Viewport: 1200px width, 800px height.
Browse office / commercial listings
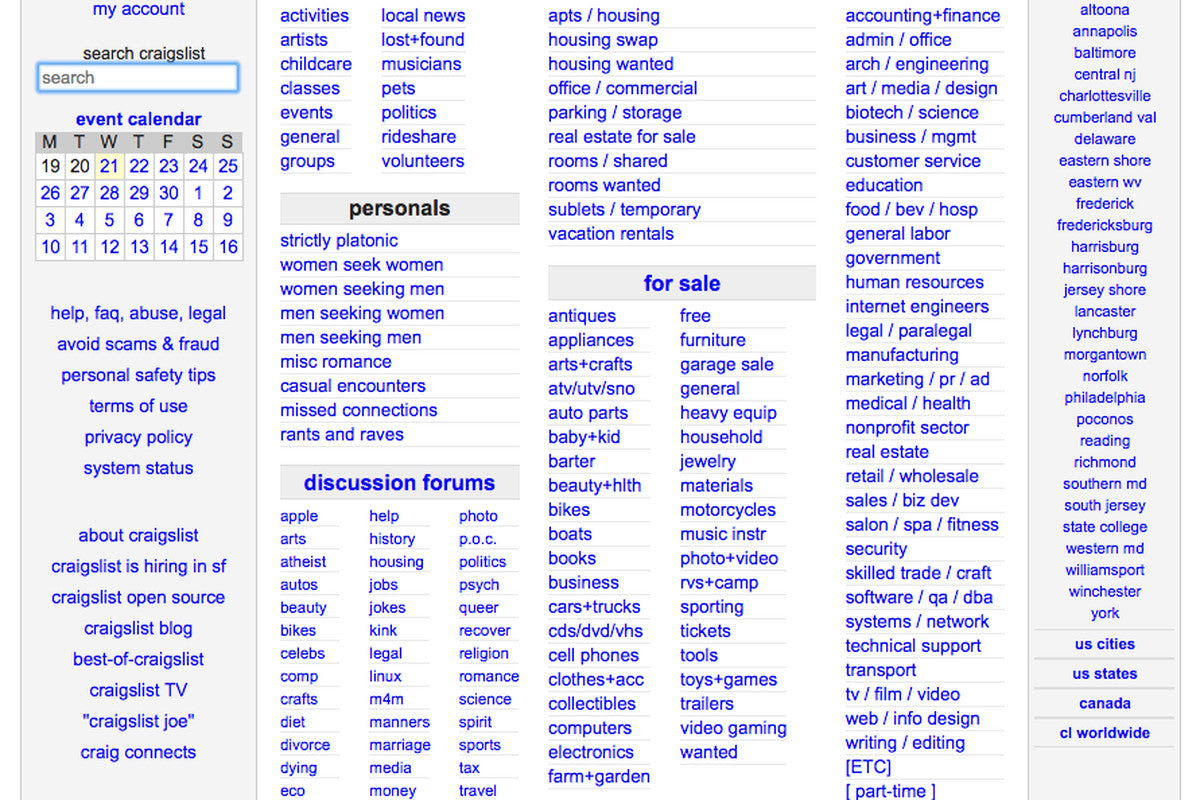623,88
